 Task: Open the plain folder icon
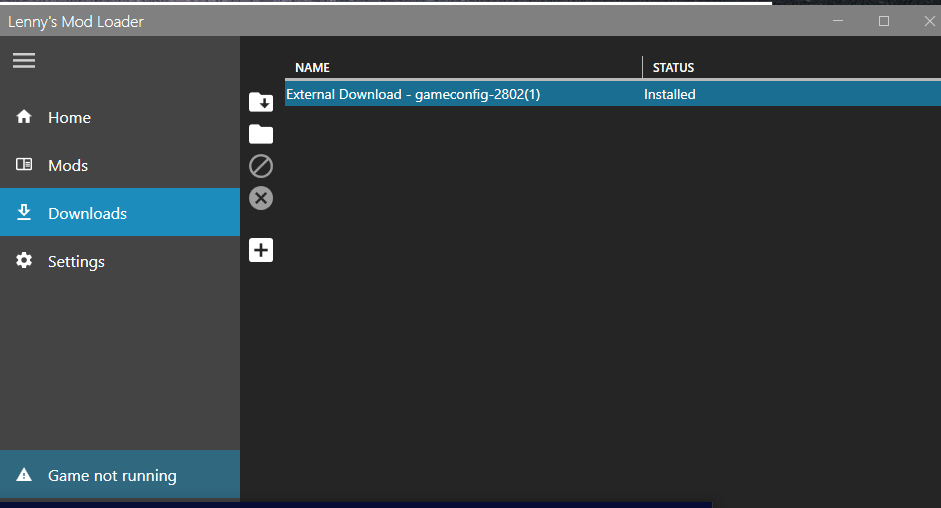pyautogui.click(x=261, y=135)
